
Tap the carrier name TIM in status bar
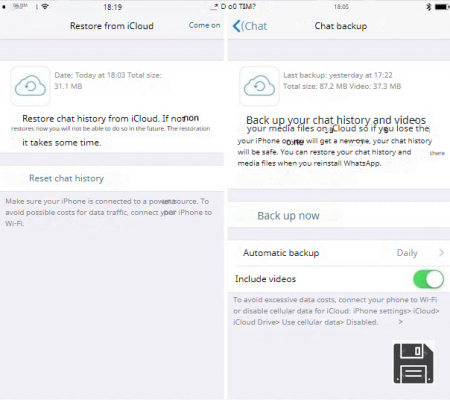[247, 6]
